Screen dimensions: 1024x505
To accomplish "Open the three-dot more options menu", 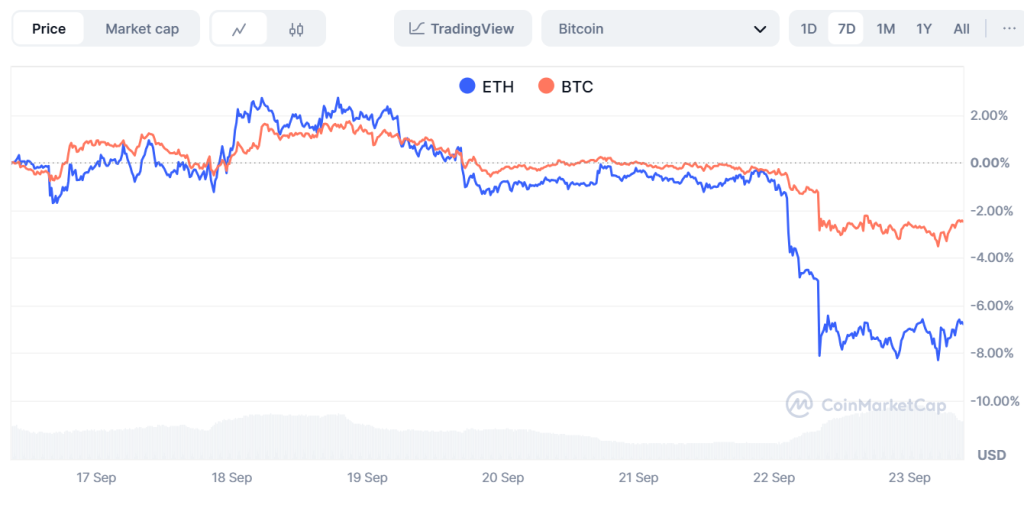I will [x=1008, y=29].
